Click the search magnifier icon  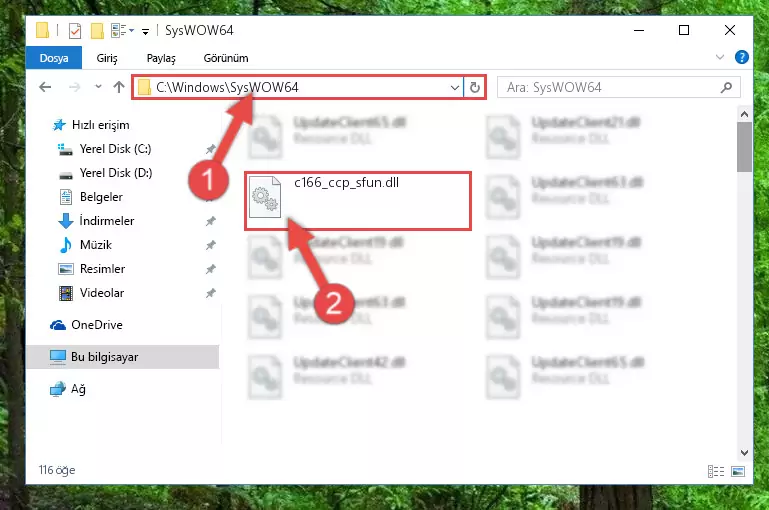point(726,87)
